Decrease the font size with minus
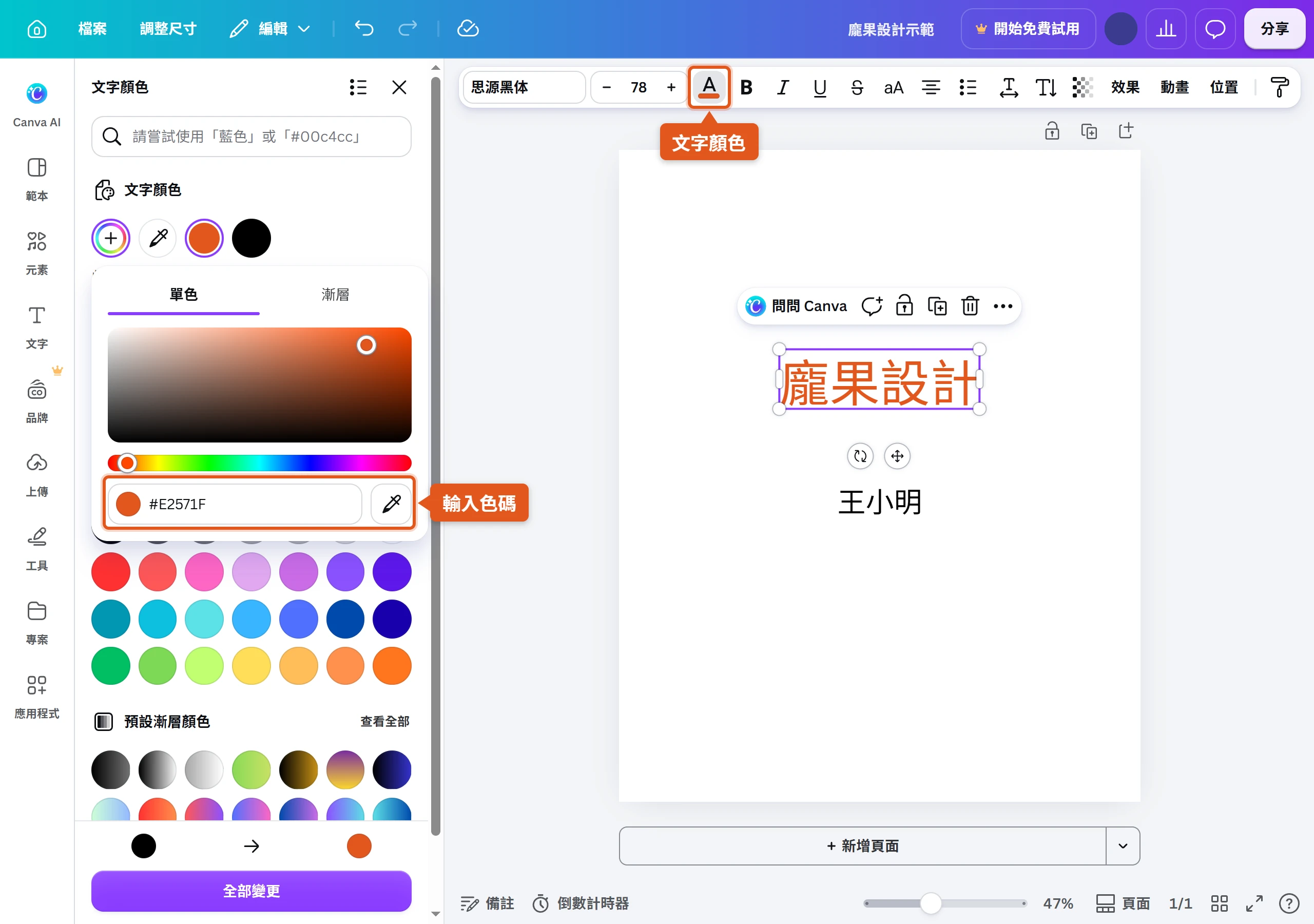 pos(607,87)
